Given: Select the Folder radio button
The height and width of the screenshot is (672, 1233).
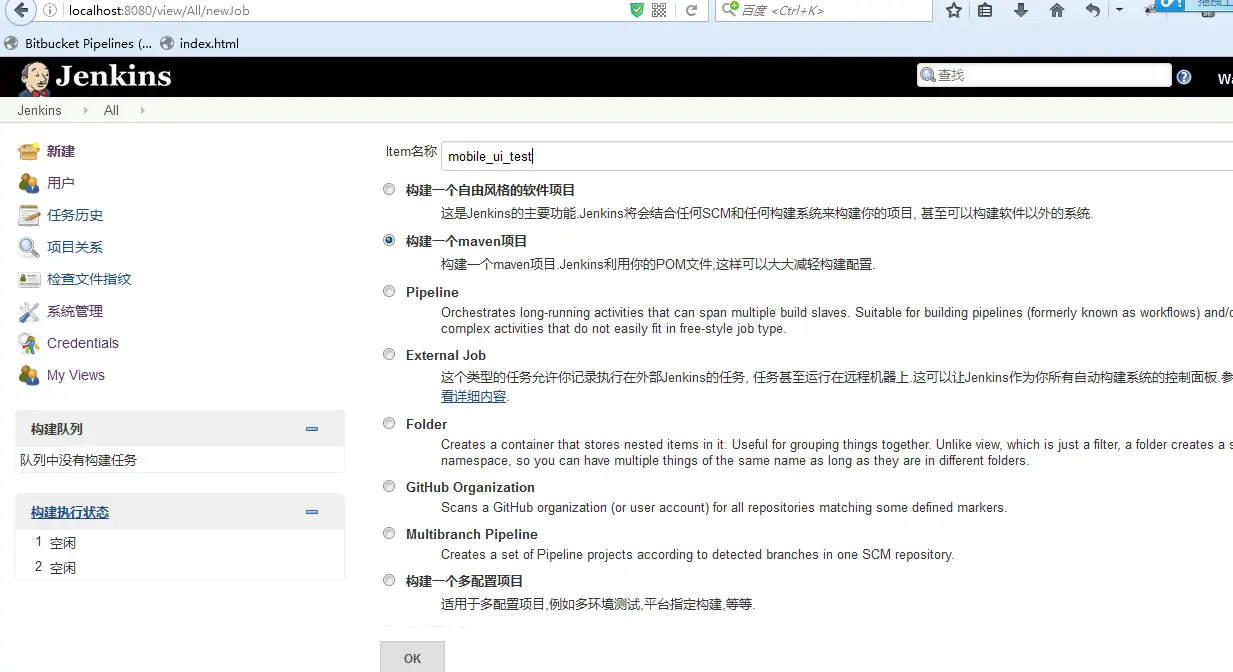Looking at the screenshot, I should point(389,423).
